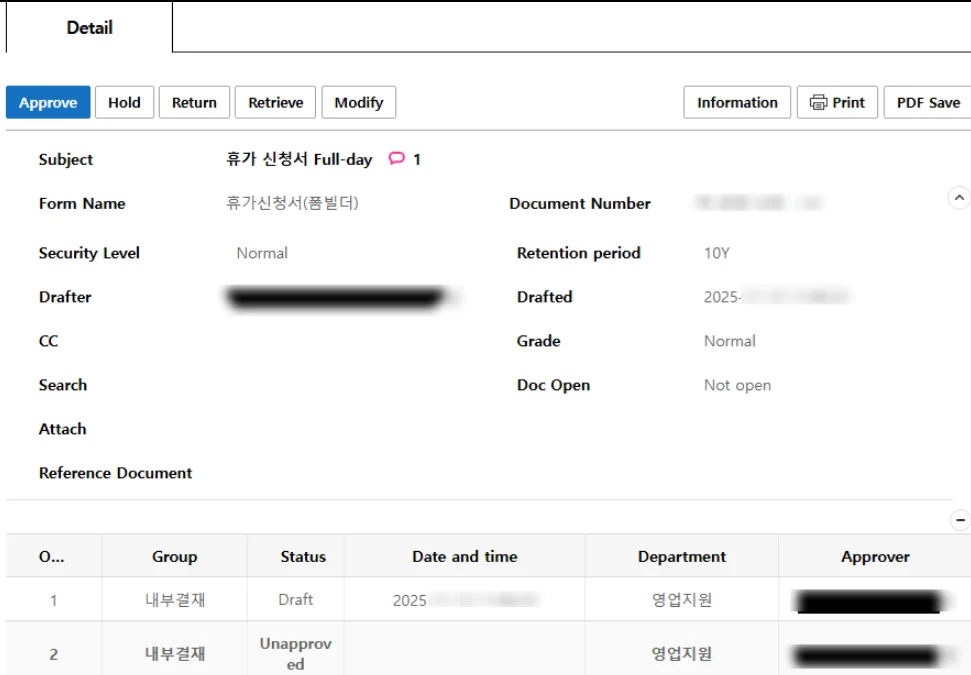Screen dimensions: 971x675
Task: Click the Date and time column header
Action: point(465,557)
